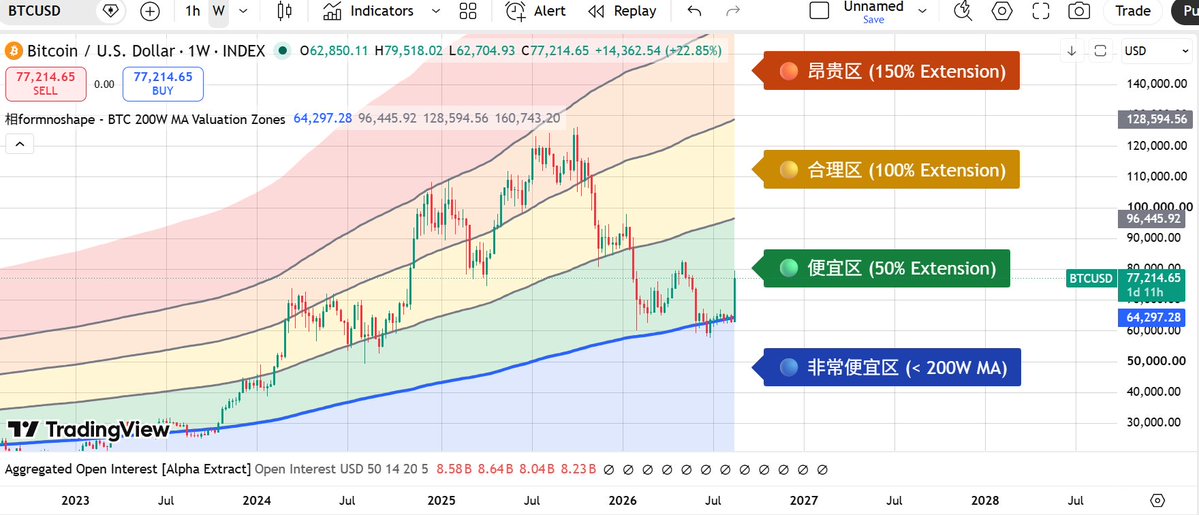Viewport: 1199px width, 515px height.
Task: Click the Bitcoin / U.S. Dollar chart title
Action: click(146, 51)
